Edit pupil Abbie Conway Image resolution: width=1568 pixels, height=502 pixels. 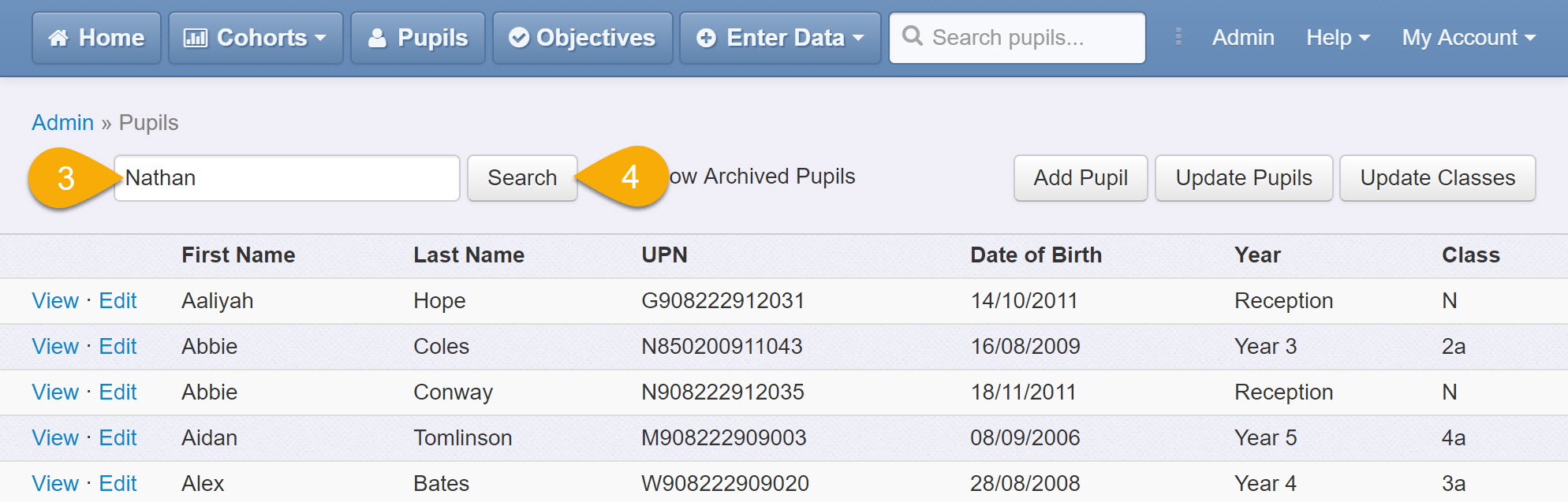[118, 392]
